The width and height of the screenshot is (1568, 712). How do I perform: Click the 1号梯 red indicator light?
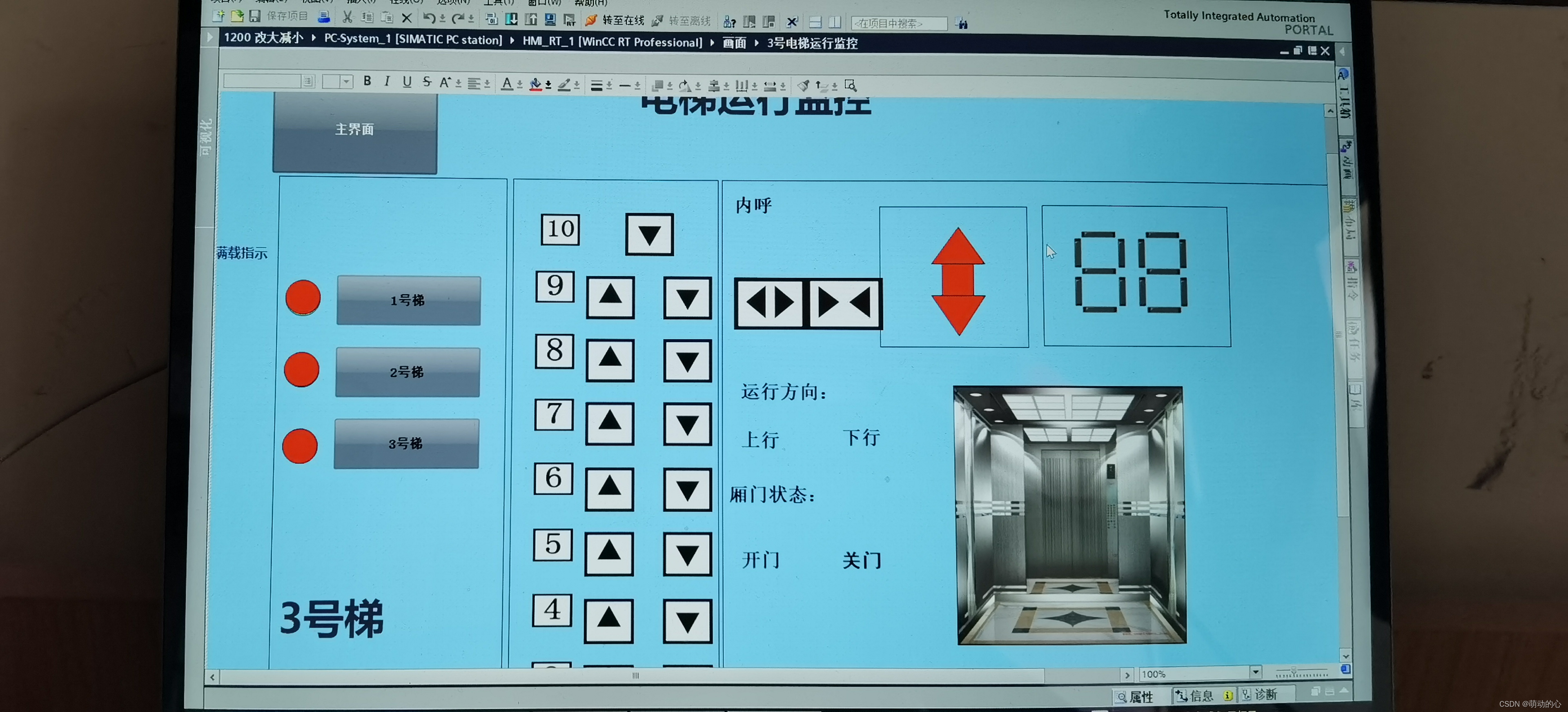click(x=303, y=298)
